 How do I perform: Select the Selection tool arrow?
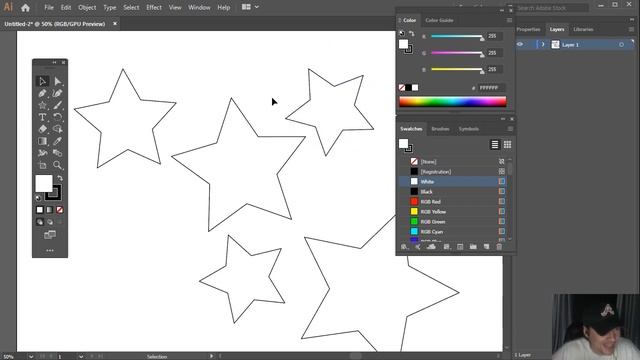click(42, 81)
